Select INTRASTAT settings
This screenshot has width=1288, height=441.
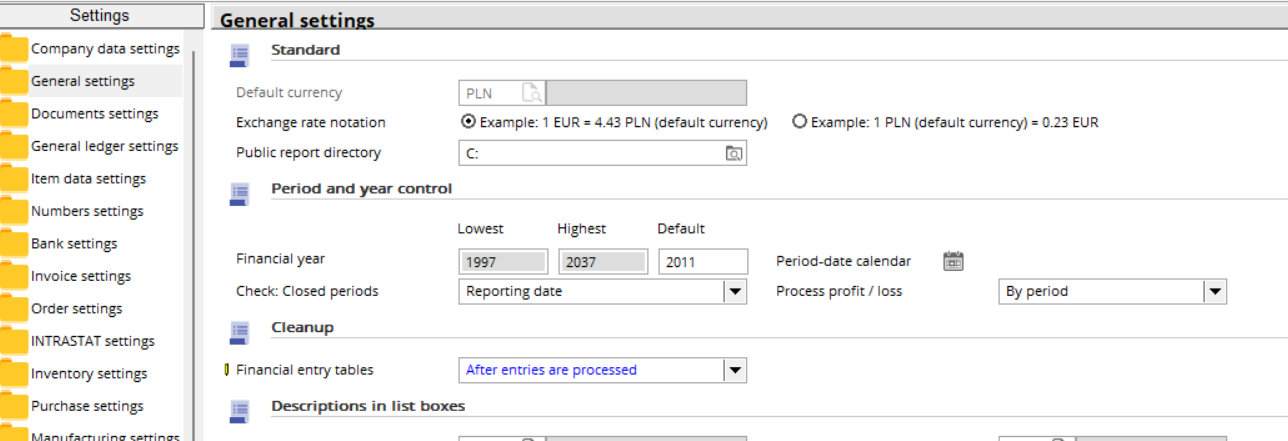point(92,341)
